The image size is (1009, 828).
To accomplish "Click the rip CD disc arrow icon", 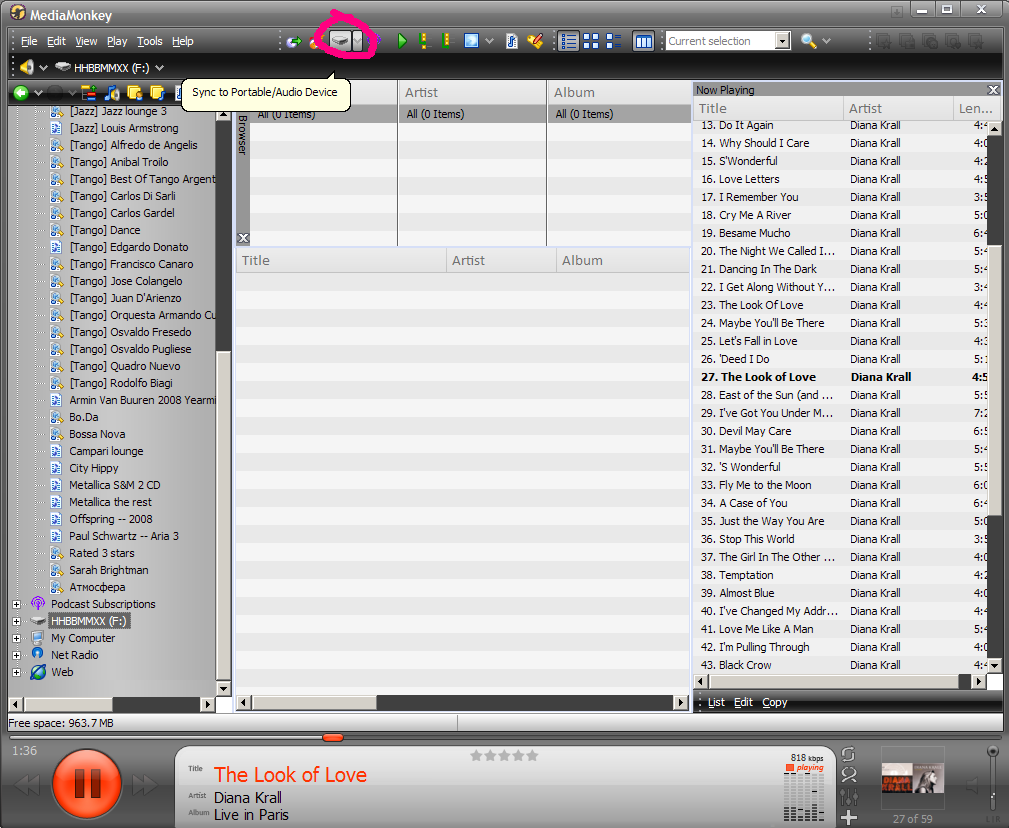I will point(294,41).
